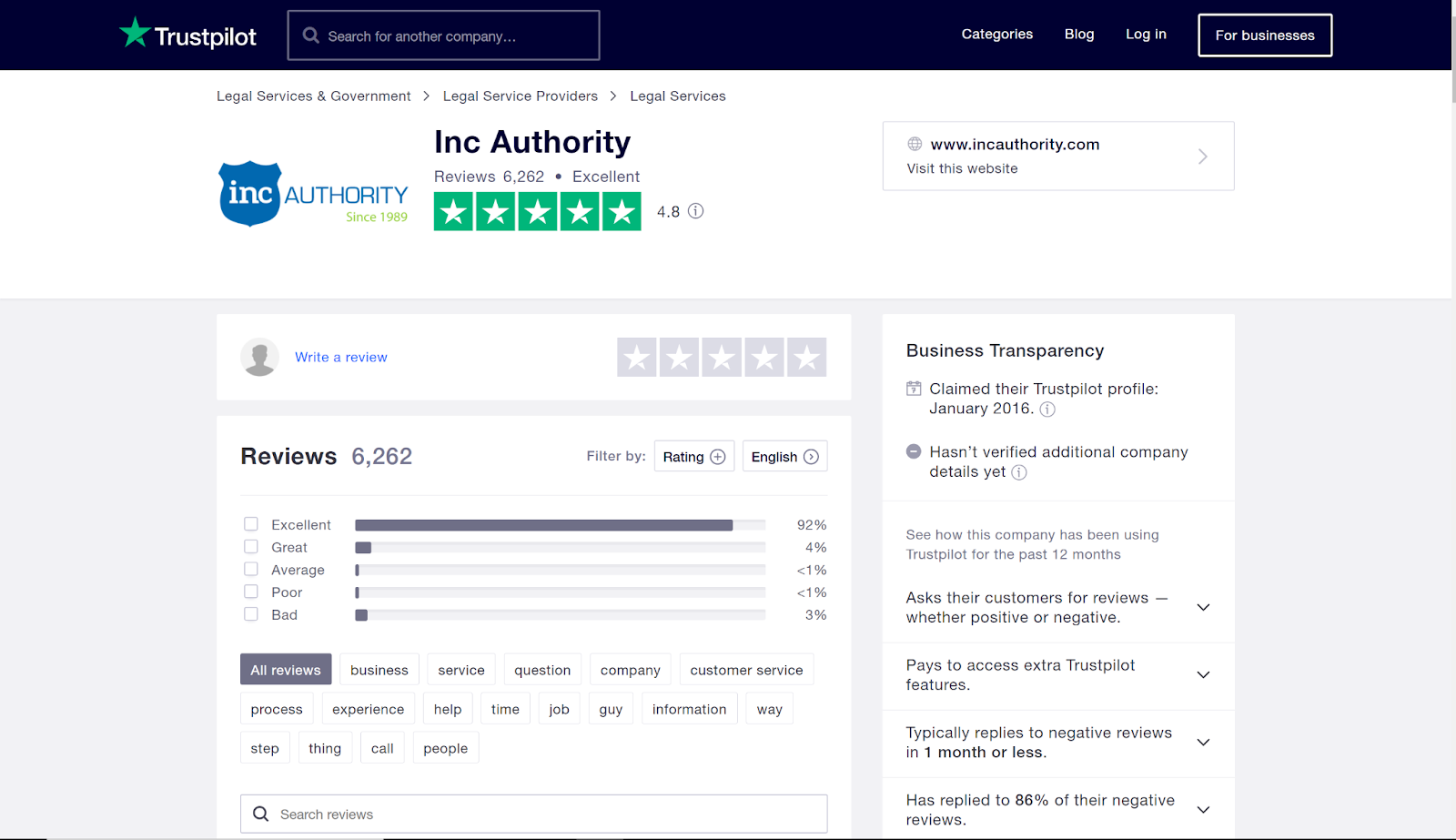Filter reviews by business tag
The image size is (1456, 840).
(379, 670)
